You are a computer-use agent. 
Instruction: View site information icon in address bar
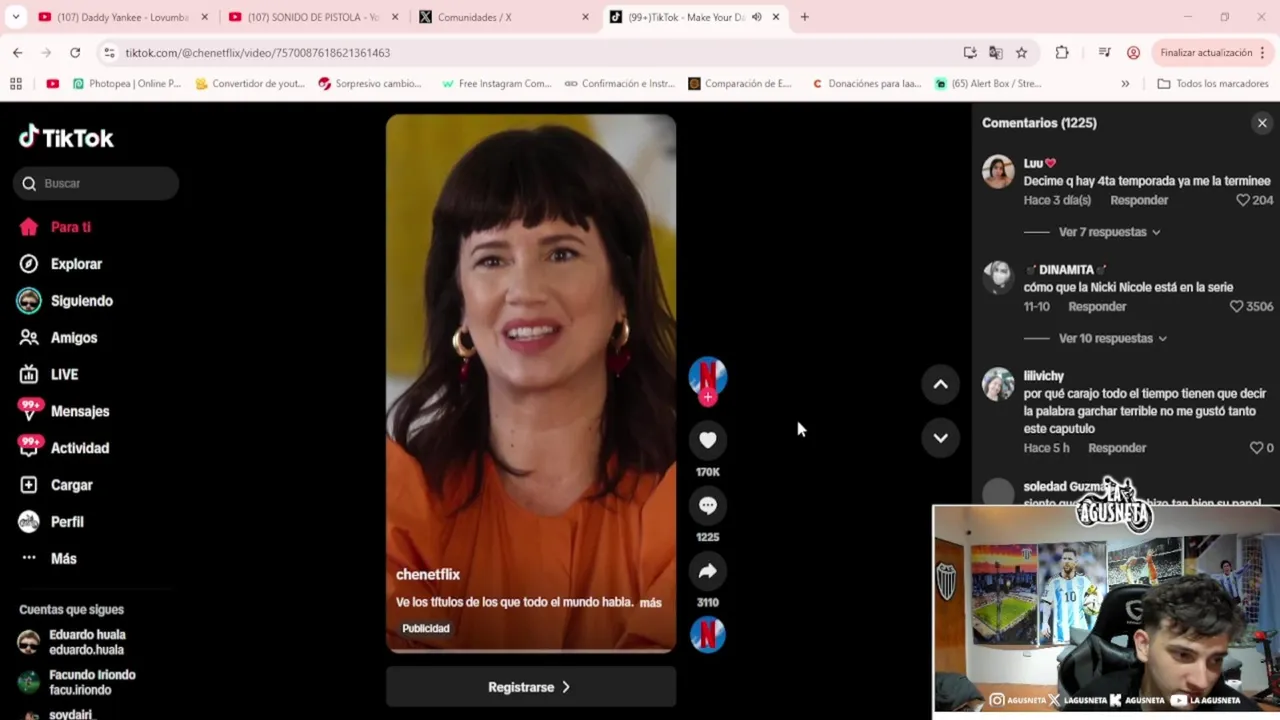coord(110,52)
